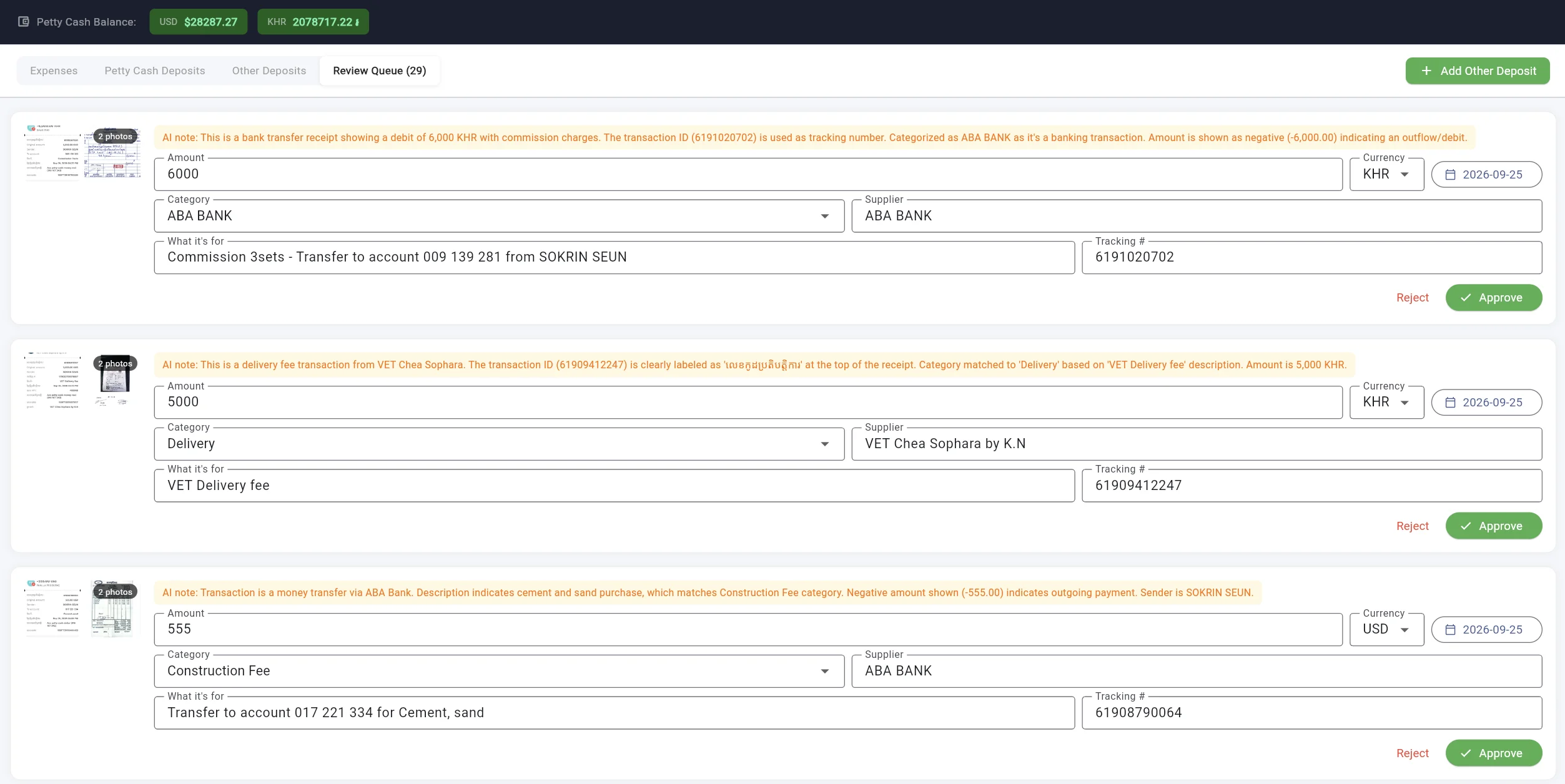Open the Currency dropdown on the 6000 entry
1565x784 pixels.
coord(1386,174)
